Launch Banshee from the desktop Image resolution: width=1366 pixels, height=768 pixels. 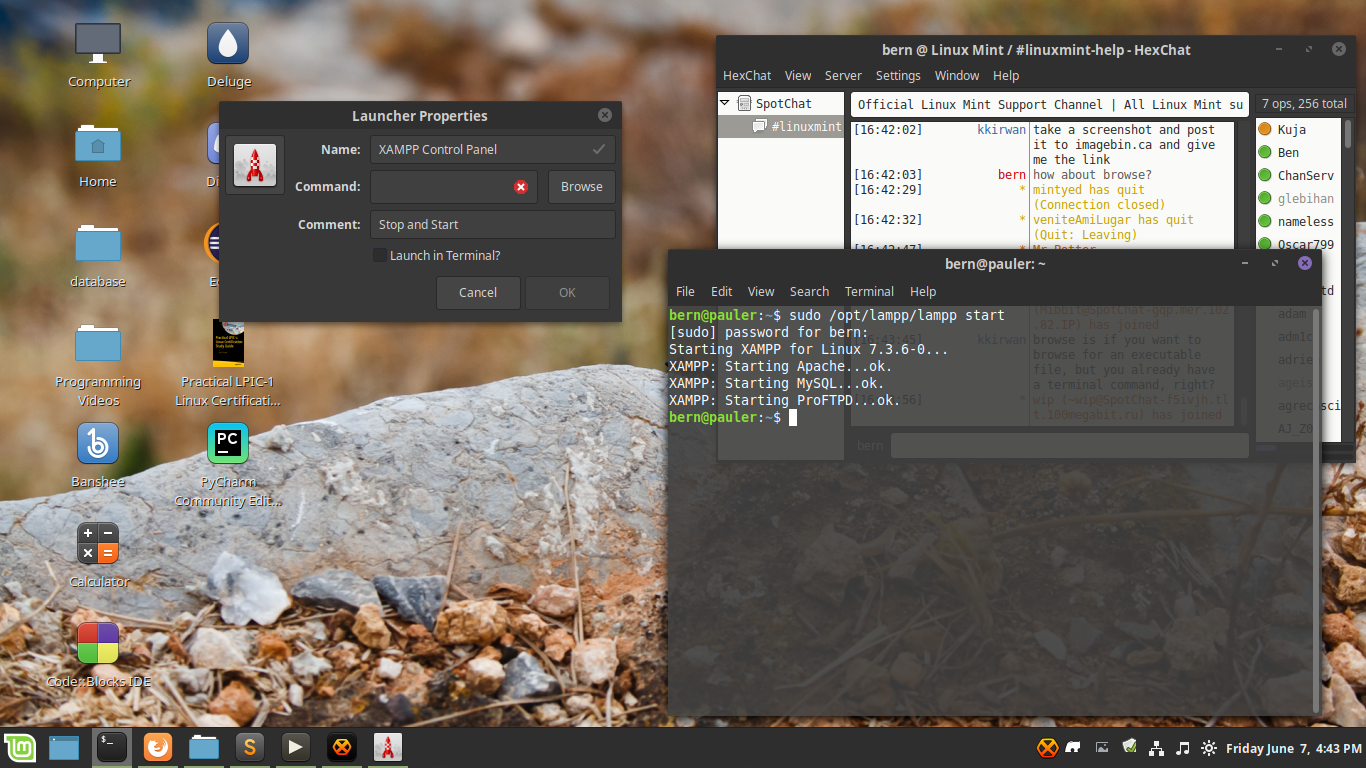click(98, 456)
